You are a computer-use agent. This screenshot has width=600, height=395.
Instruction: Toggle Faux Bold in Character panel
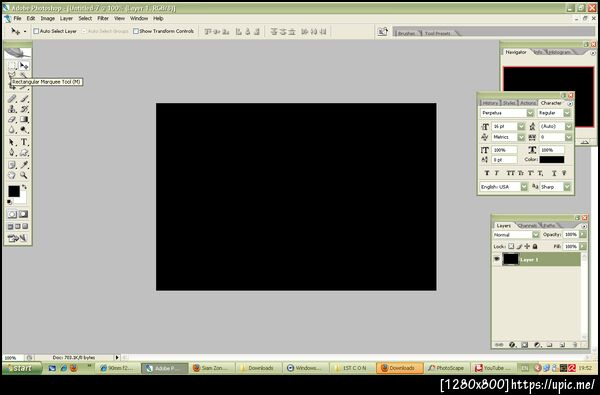coord(487,173)
